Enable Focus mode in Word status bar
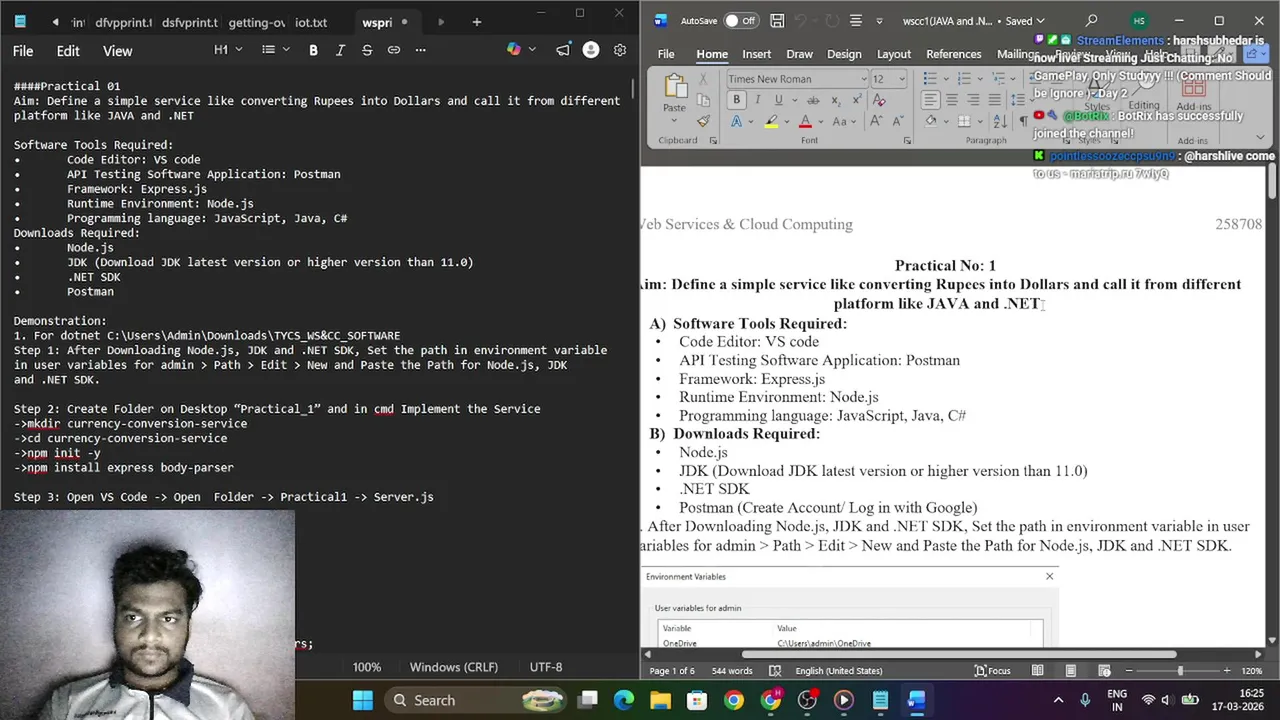The image size is (1280, 720). (992, 671)
